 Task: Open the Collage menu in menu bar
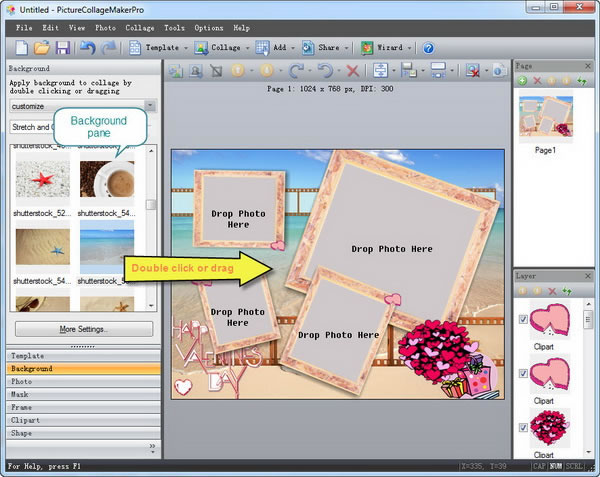pyautogui.click(x=139, y=28)
